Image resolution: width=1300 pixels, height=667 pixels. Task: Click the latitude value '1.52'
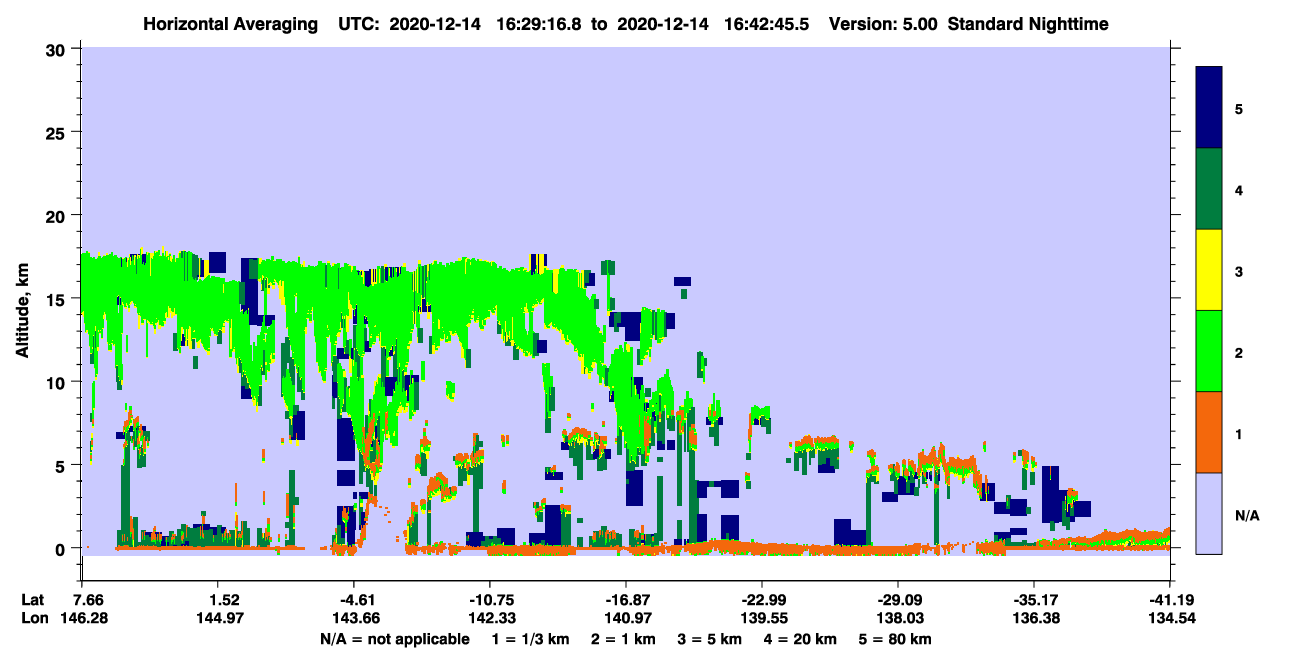tap(224, 600)
